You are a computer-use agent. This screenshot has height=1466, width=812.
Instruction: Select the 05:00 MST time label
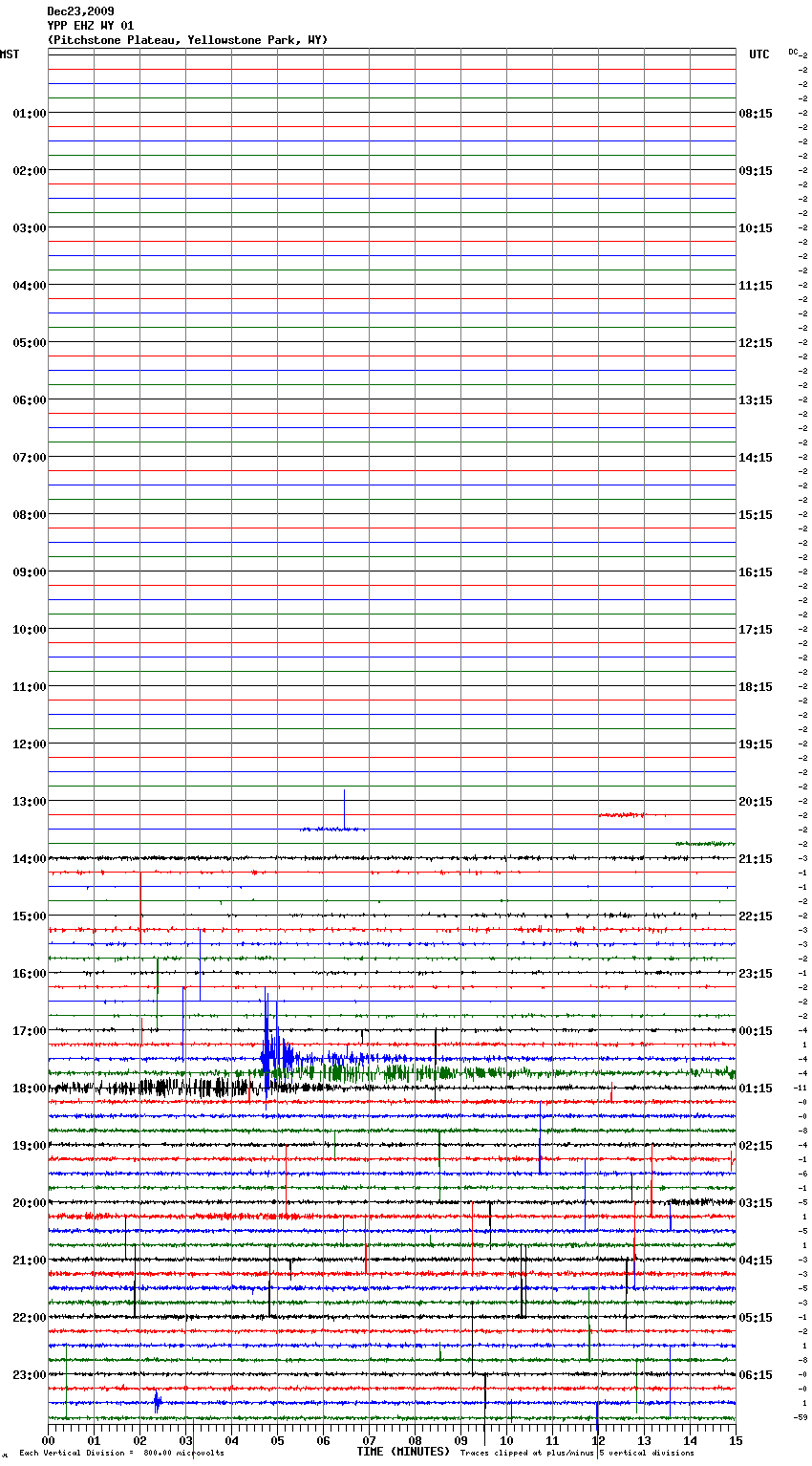tap(30, 343)
